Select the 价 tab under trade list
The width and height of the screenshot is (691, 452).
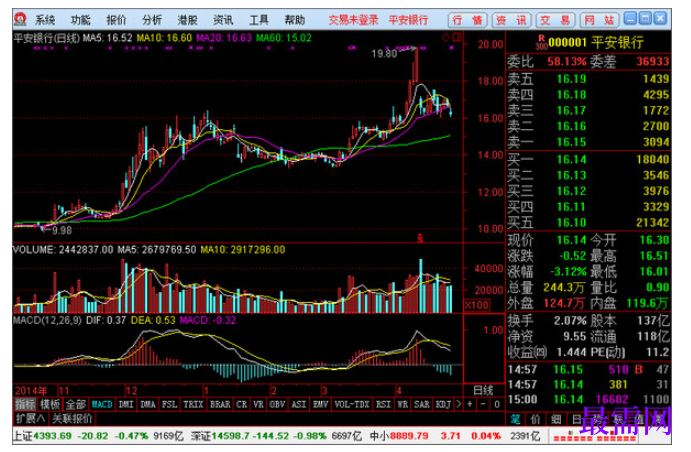click(x=535, y=419)
